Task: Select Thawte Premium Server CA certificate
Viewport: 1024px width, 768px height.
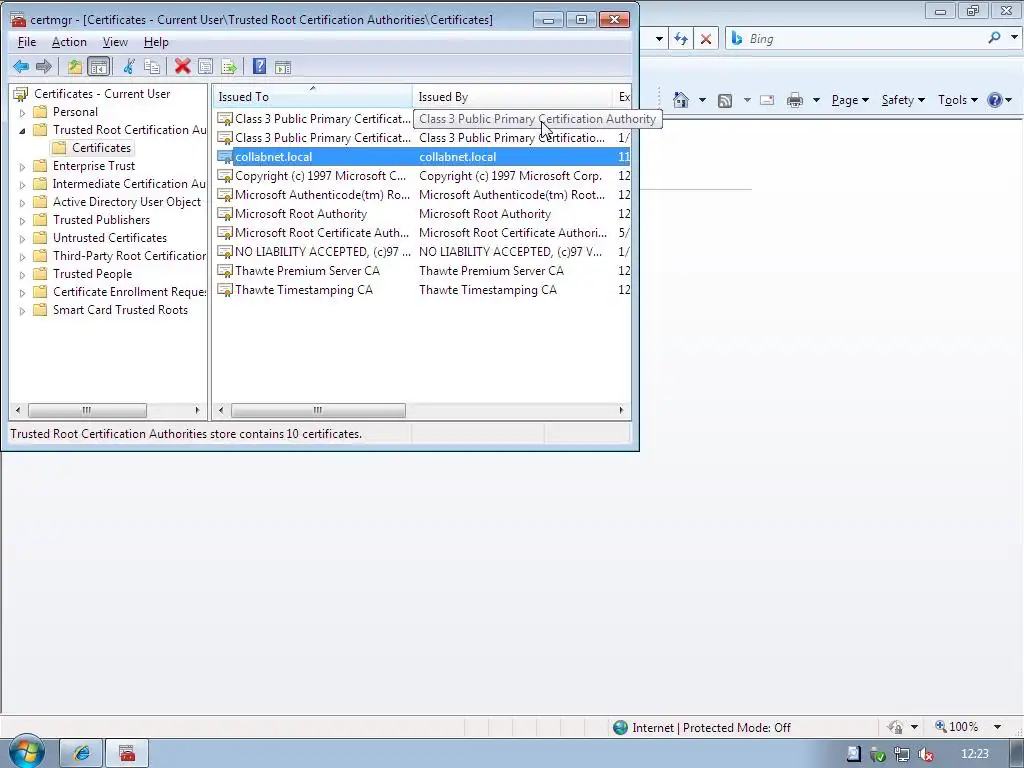Action: (x=423, y=270)
